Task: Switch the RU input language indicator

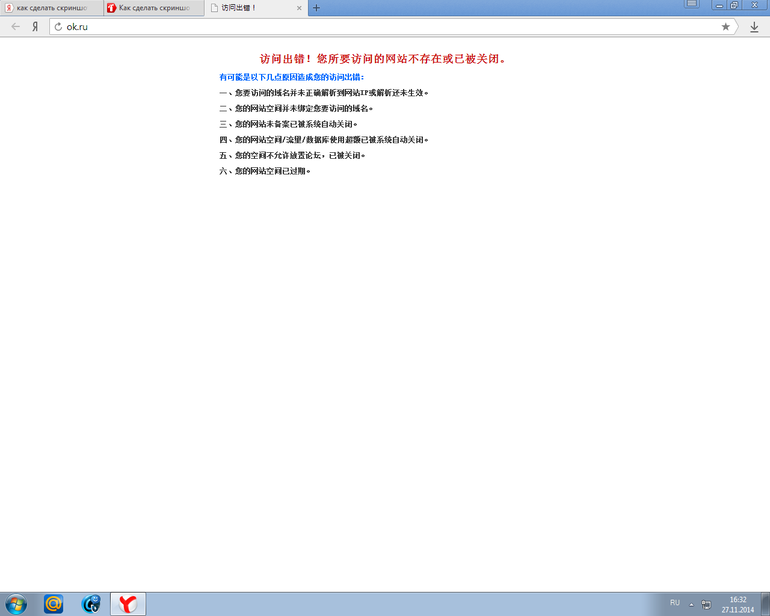Action: click(675, 603)
